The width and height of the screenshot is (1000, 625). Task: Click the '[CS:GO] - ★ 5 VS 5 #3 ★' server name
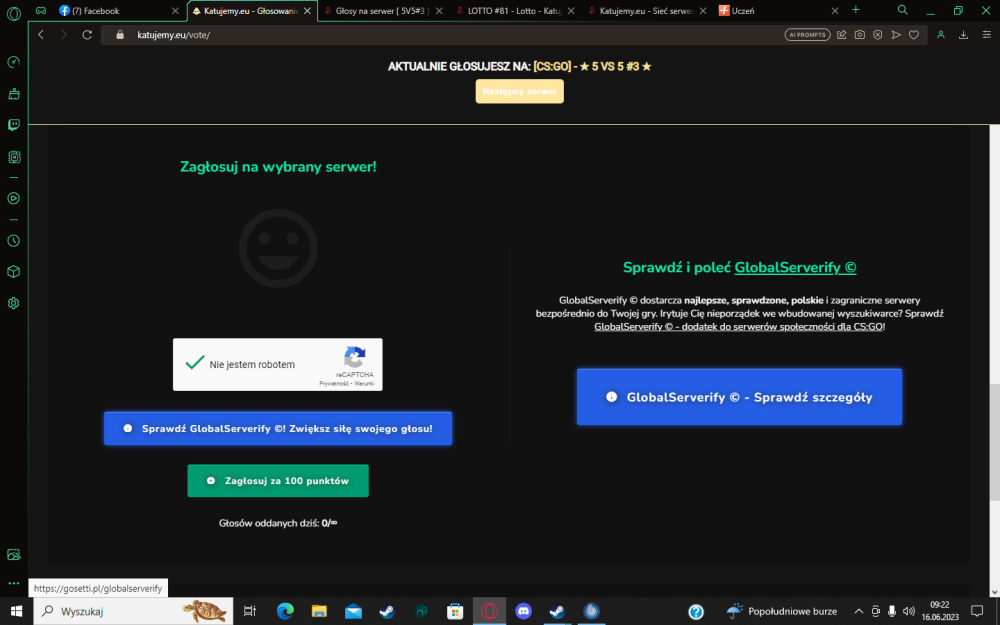tap(592, 66)
